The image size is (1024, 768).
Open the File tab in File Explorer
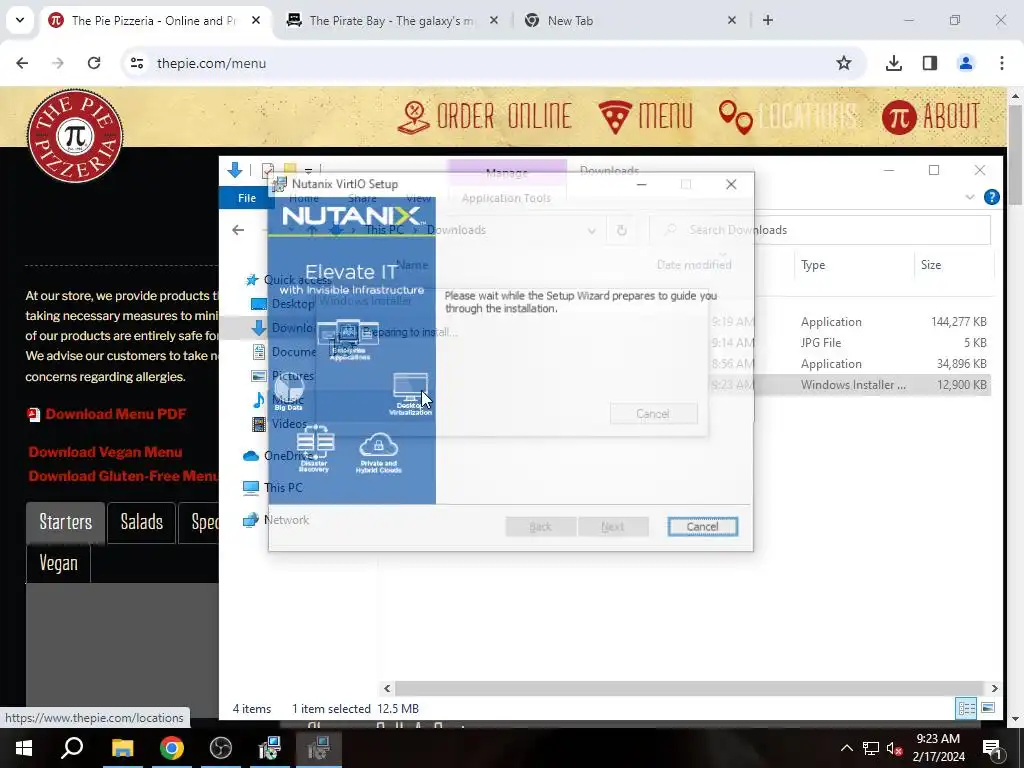click(247, 198)
